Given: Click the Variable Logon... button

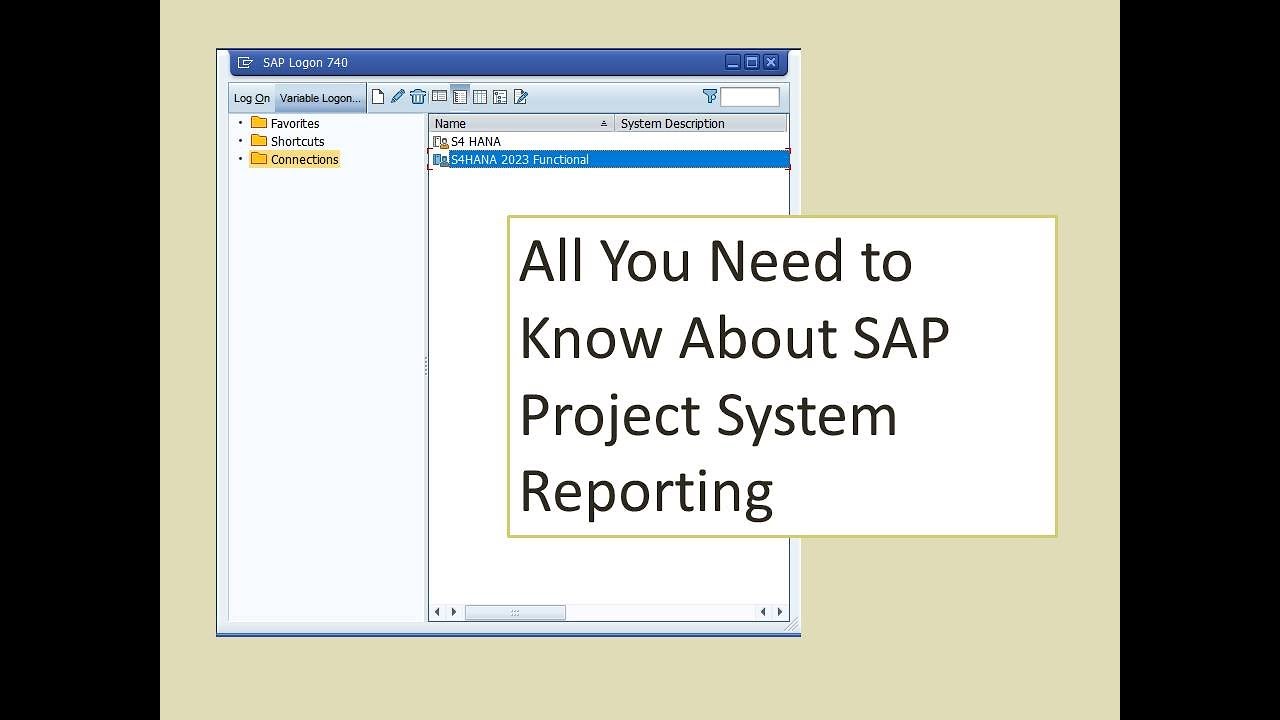Looking at the screenshot, I should [x=320, y=98].
